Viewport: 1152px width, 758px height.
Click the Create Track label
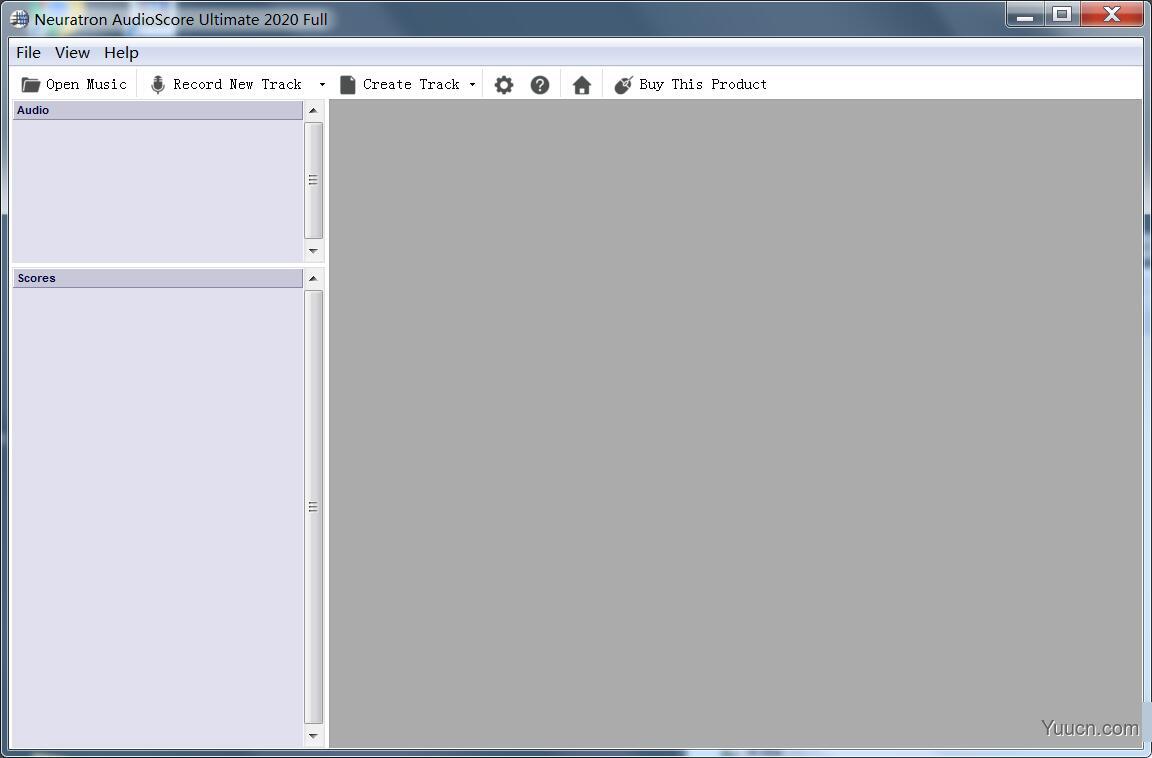tap(411, 84)
